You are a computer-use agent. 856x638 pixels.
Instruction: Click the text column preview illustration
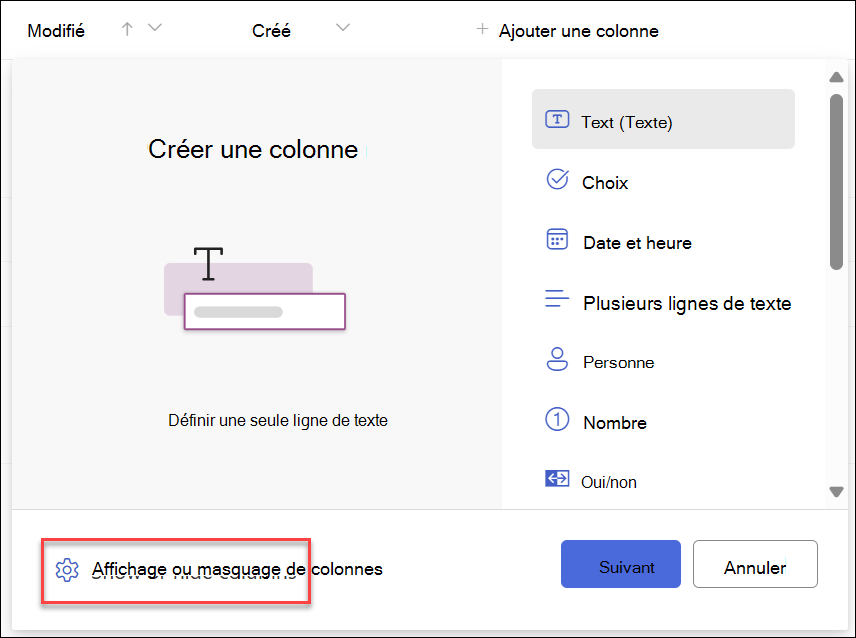click(x=255, y=288)
